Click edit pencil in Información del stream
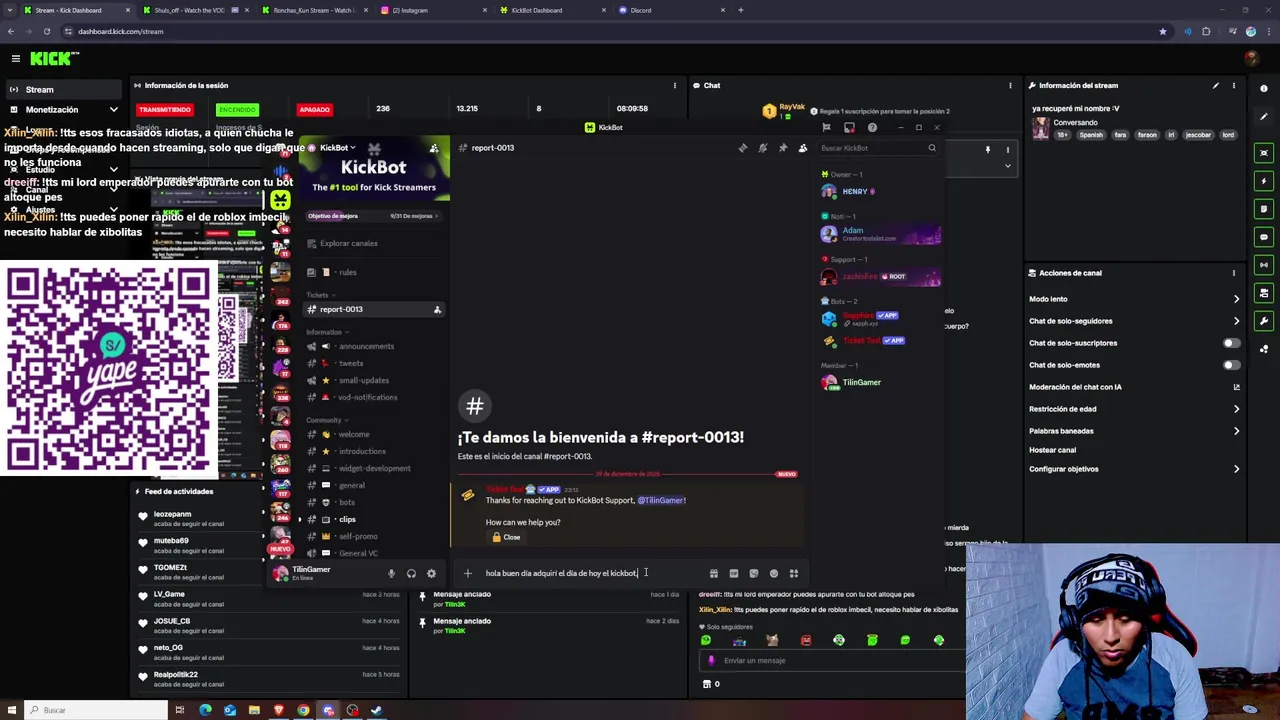This screenshot has width=1280, height=720. (1216, 85)
